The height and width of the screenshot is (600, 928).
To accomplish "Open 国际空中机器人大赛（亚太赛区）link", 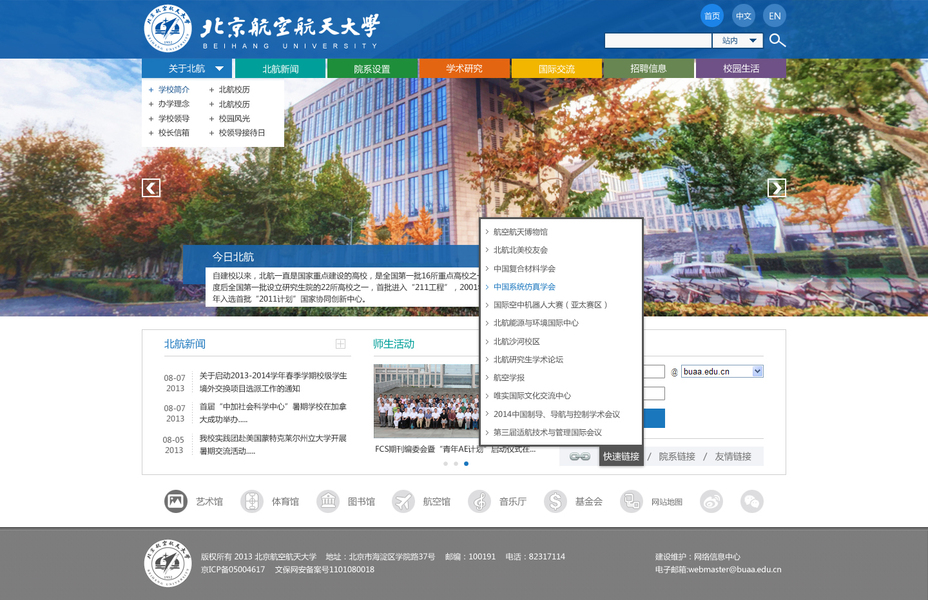I will coord(550,305).
